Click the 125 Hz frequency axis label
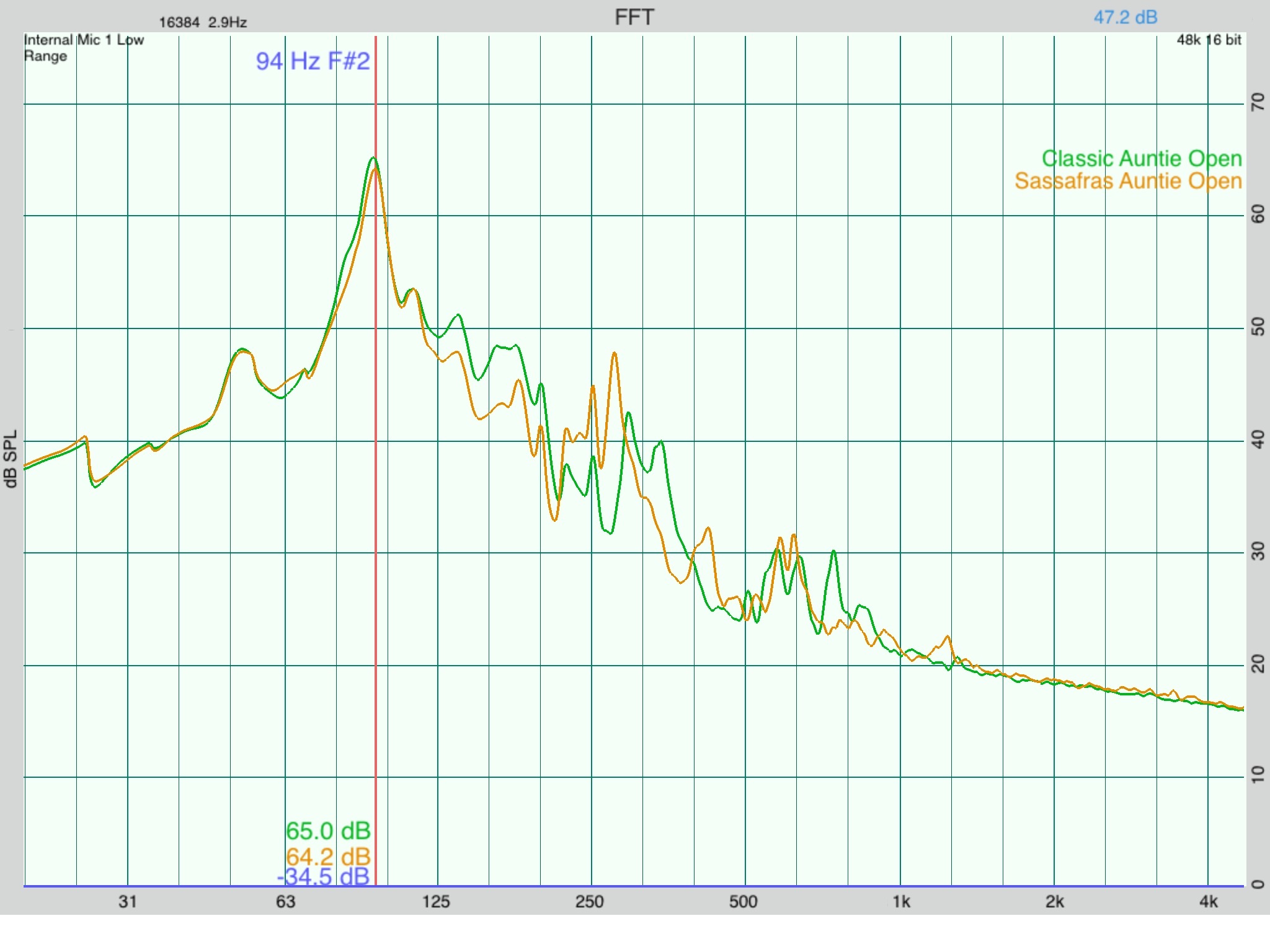The height and width of the screenshot is (952, 1270). [436, 901]
